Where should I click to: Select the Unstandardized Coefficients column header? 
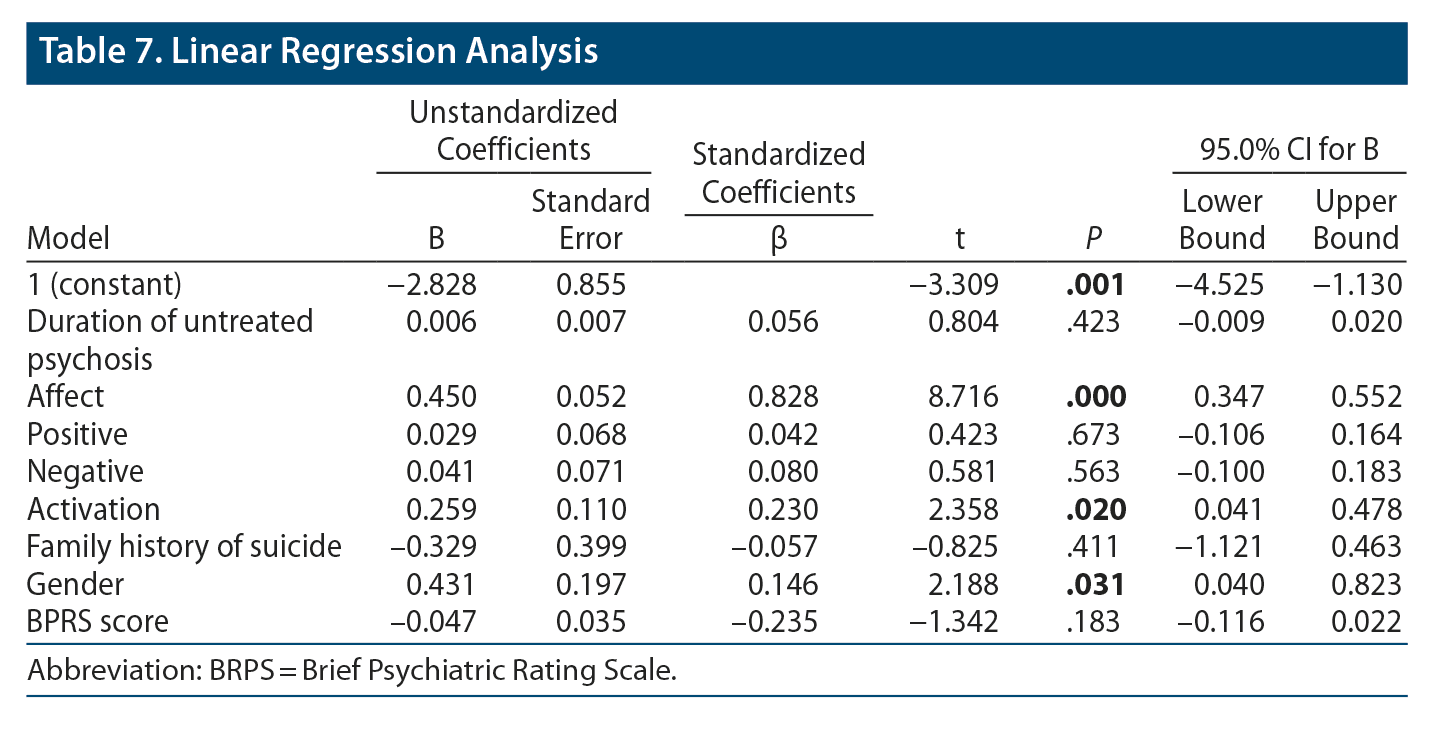(x=513, y=130)
